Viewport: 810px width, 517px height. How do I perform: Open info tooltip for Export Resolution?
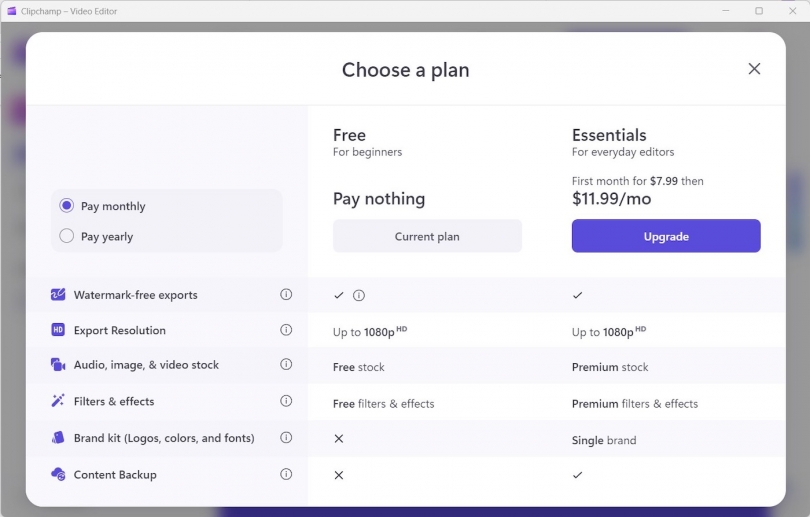[286, 330]
